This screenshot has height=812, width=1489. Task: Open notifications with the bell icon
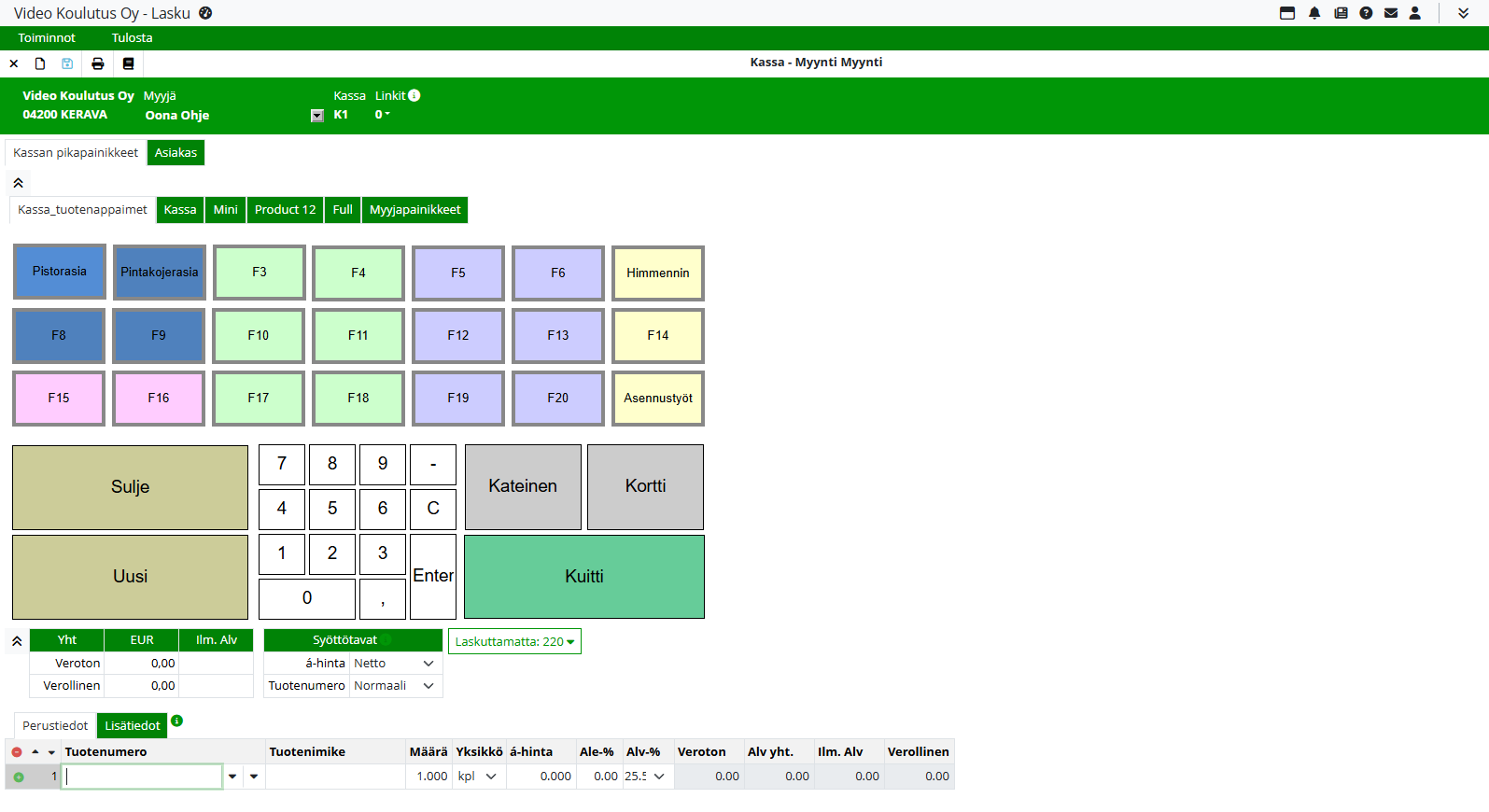tap(1314, 13)
